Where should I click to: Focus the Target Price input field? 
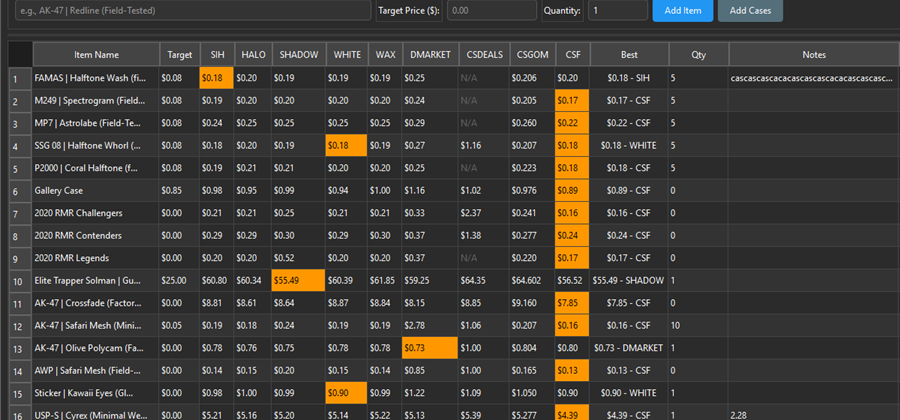pyautogui.click(x=492, y=10)
